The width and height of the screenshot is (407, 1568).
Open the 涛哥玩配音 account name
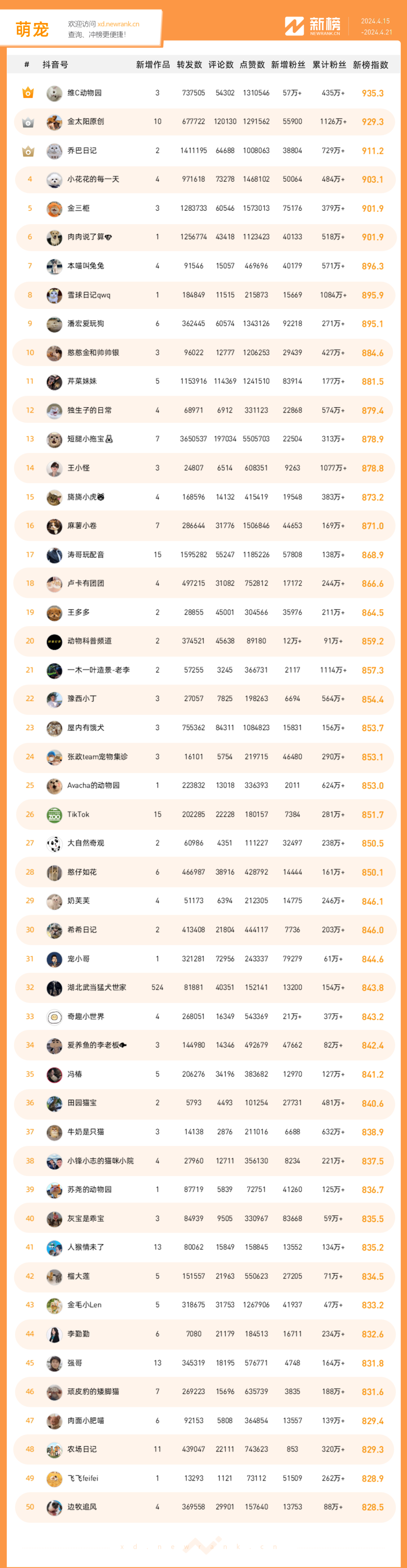tap(86, 554)
